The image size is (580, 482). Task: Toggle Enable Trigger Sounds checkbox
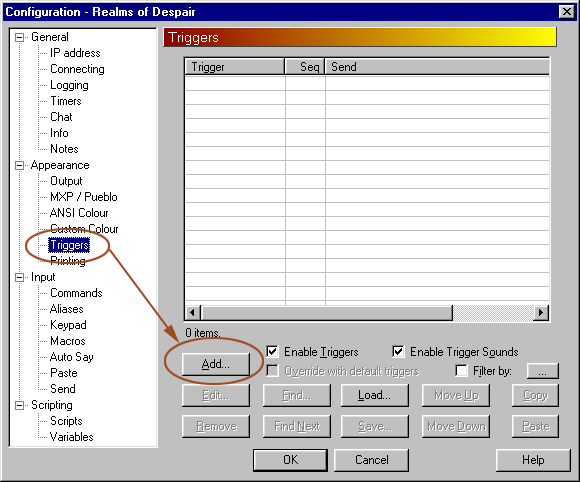[398, 351]
